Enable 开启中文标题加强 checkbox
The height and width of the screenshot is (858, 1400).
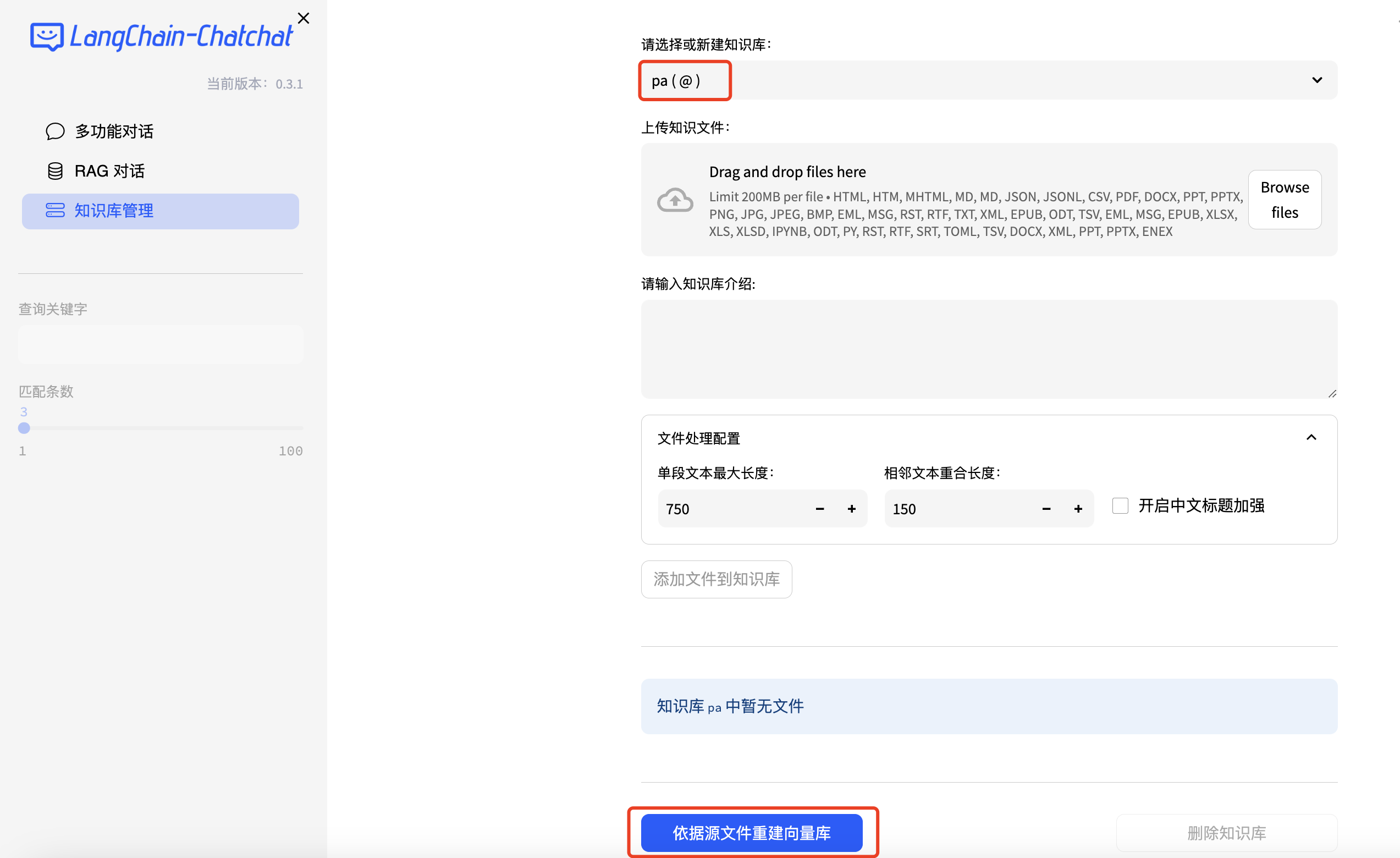pyautogui.click(x=1120, y=505)
